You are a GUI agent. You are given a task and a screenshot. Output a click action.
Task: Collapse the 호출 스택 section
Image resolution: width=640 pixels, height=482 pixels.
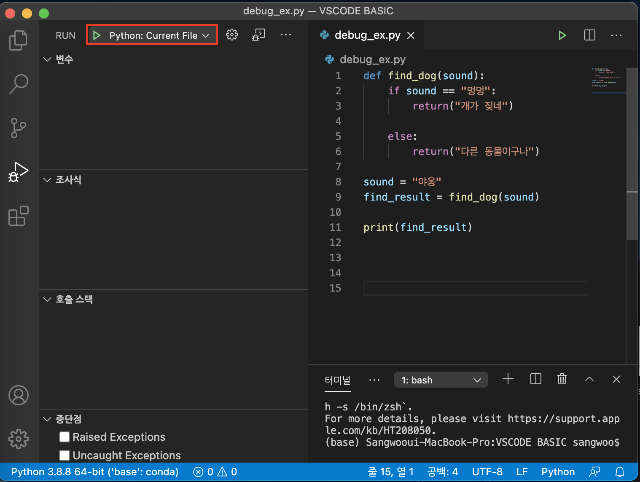point(47,300)
